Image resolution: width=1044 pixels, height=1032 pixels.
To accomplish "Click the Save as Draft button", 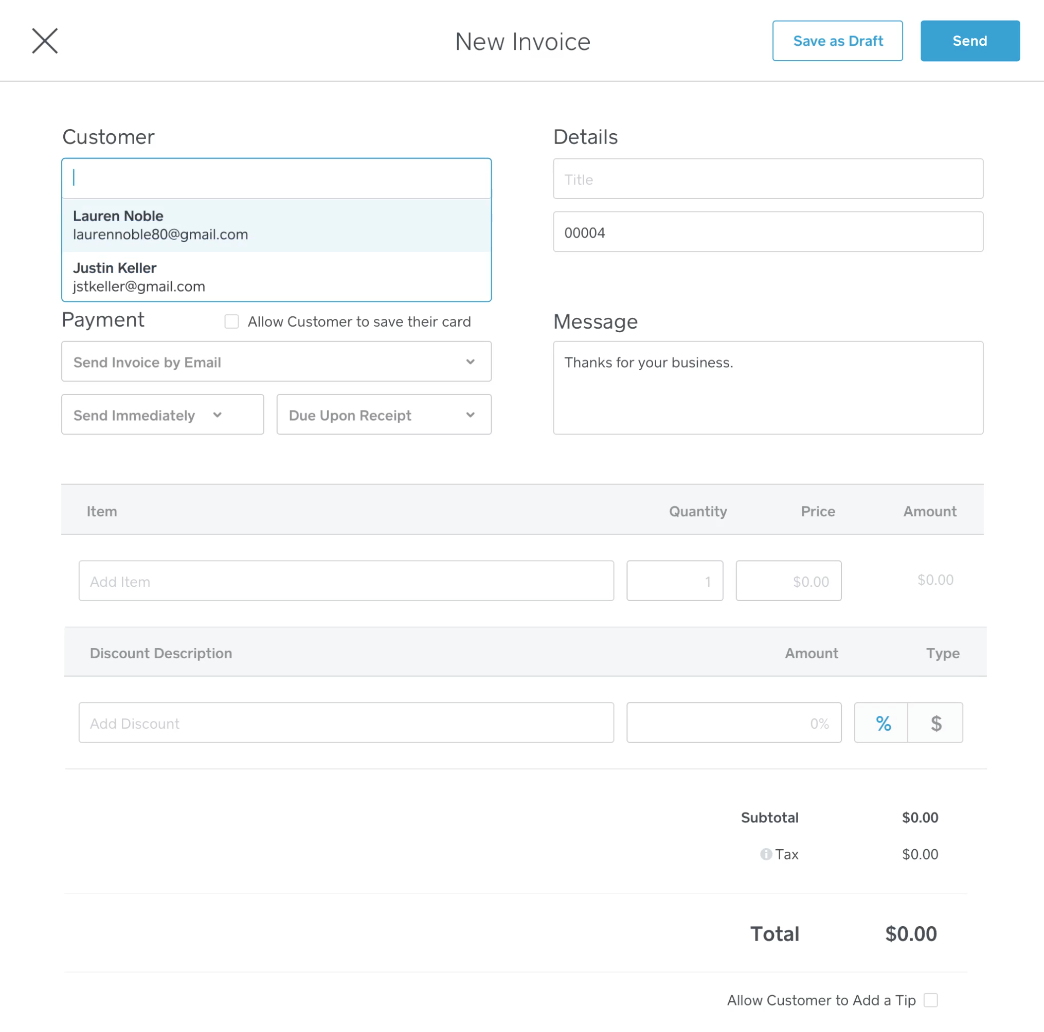I will click(x=837, y=40).
